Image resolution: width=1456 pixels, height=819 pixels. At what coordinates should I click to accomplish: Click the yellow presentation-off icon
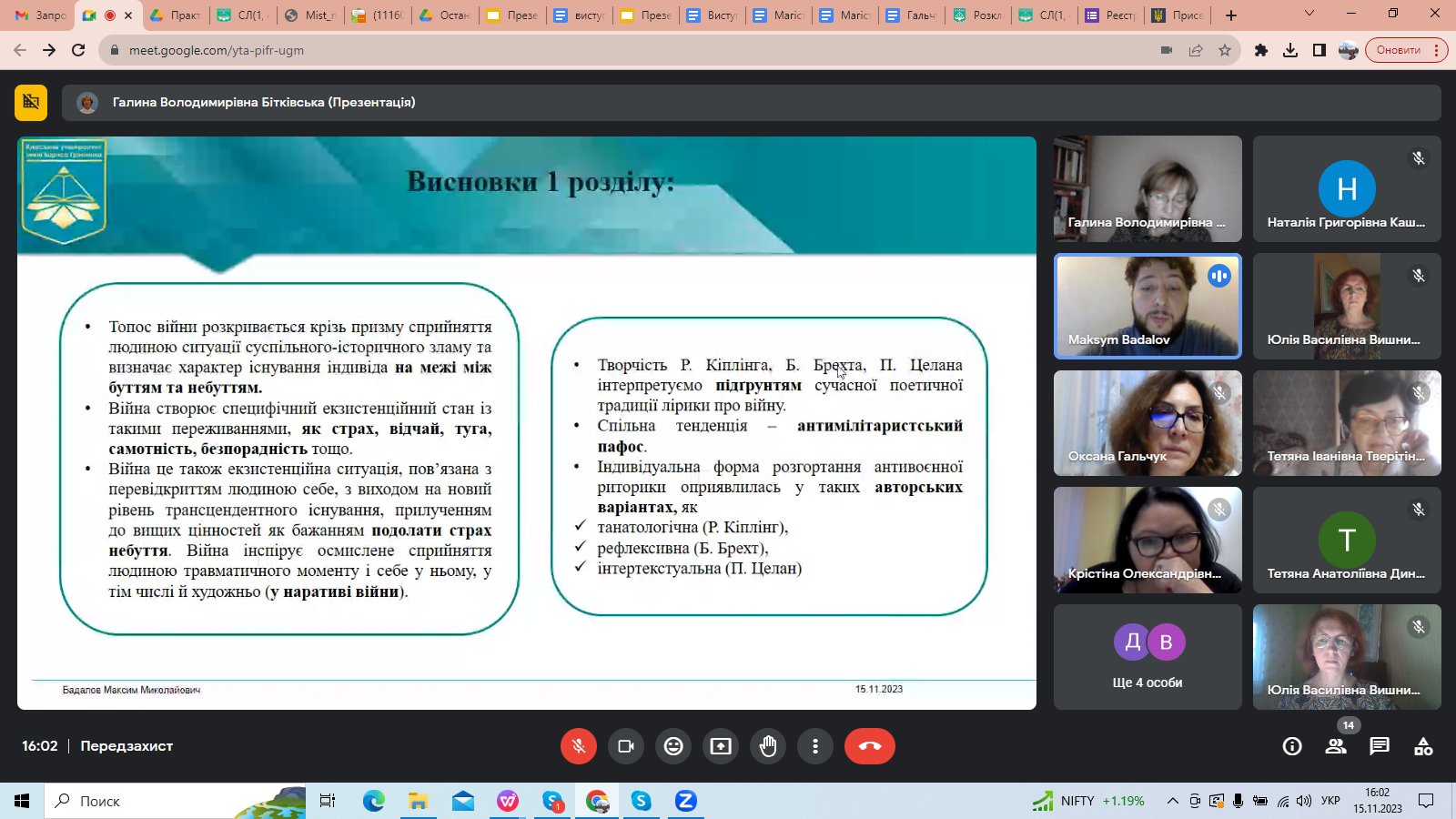coord(31,103)
